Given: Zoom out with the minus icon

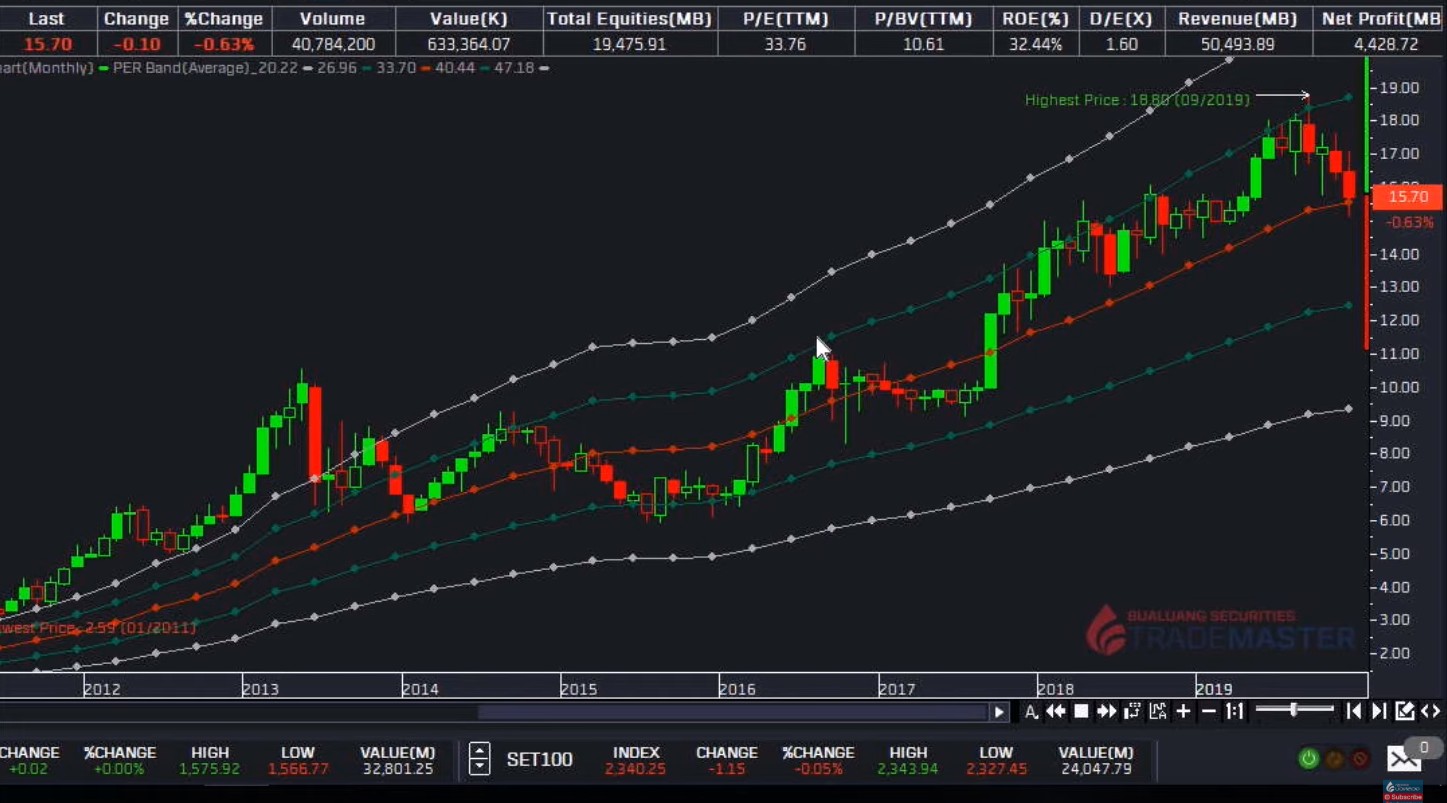Looking at the screenshot, I should pyautogui.click(x=1208, y=711).
